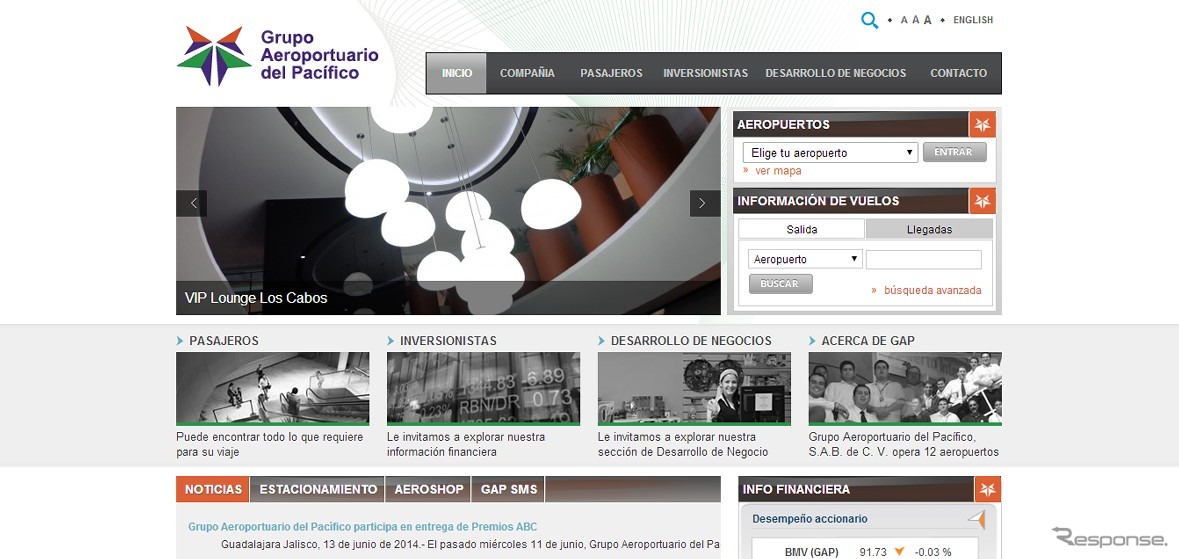Viewport: 1179px width, 559px height.
Task: Switch language to English
Action: 973,20
